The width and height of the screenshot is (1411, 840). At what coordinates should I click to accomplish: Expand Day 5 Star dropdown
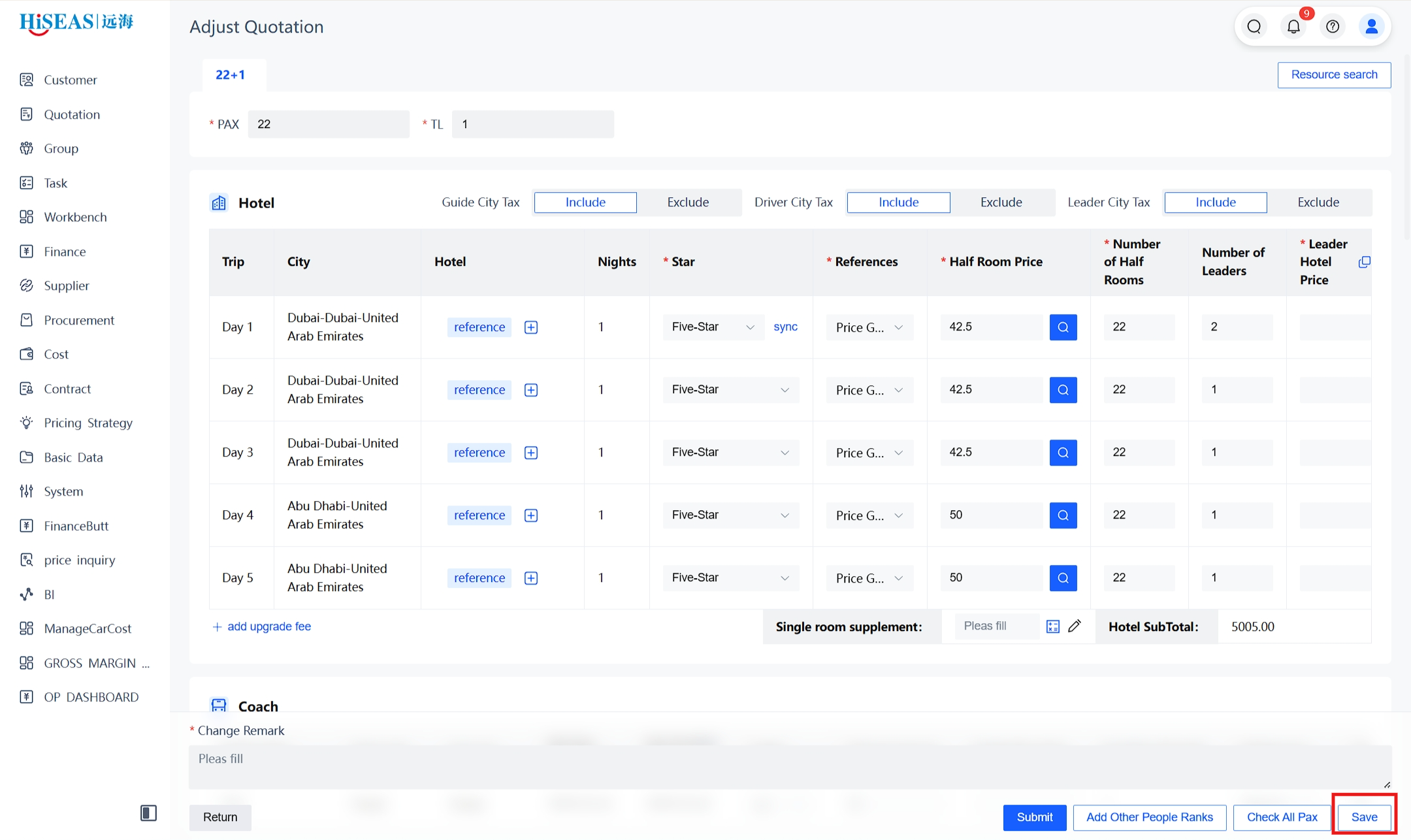pyautogui.click(x=731, y=578)
